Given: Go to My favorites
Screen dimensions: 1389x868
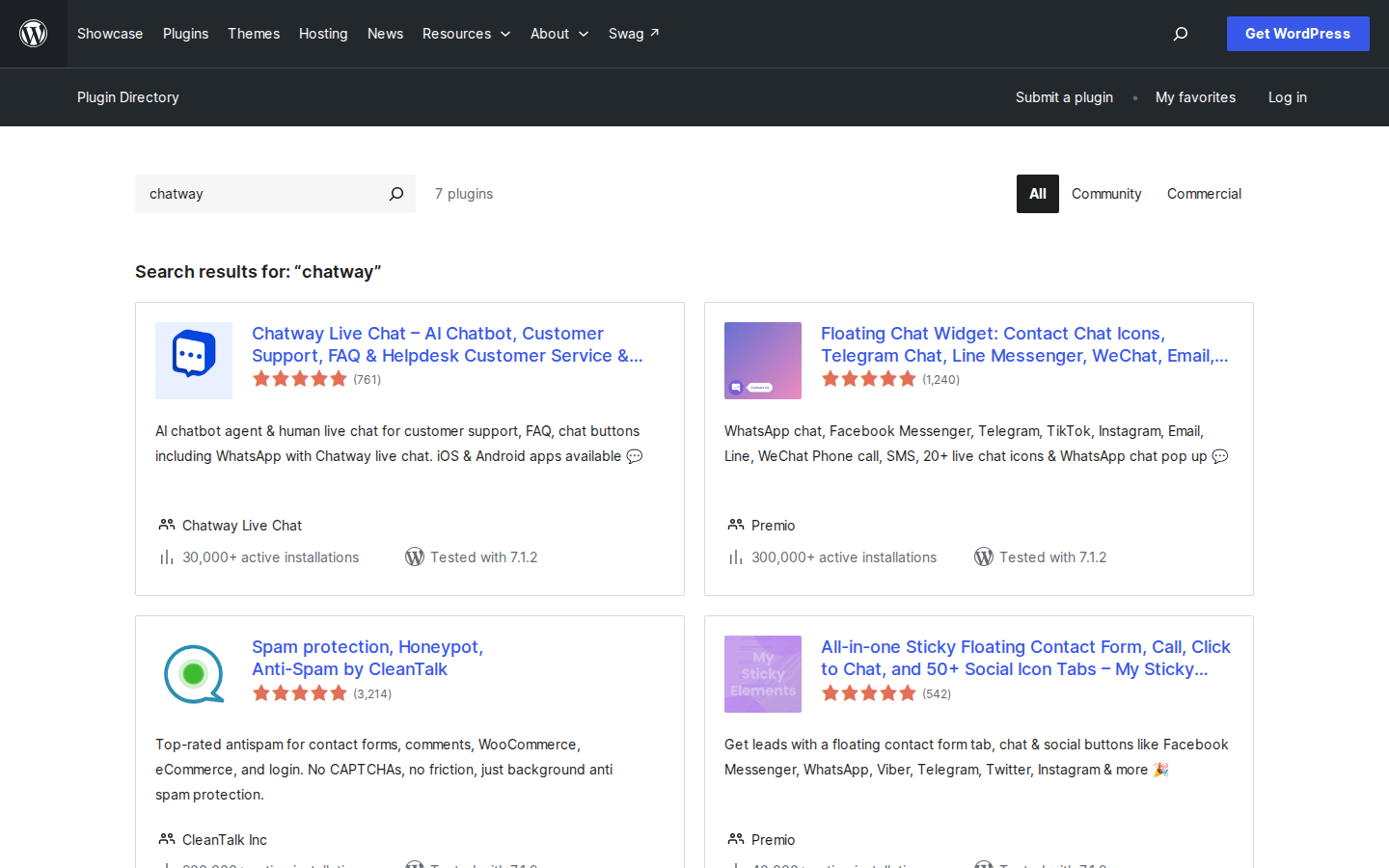Looking at the screenshot, I should tap(1195, 97).
